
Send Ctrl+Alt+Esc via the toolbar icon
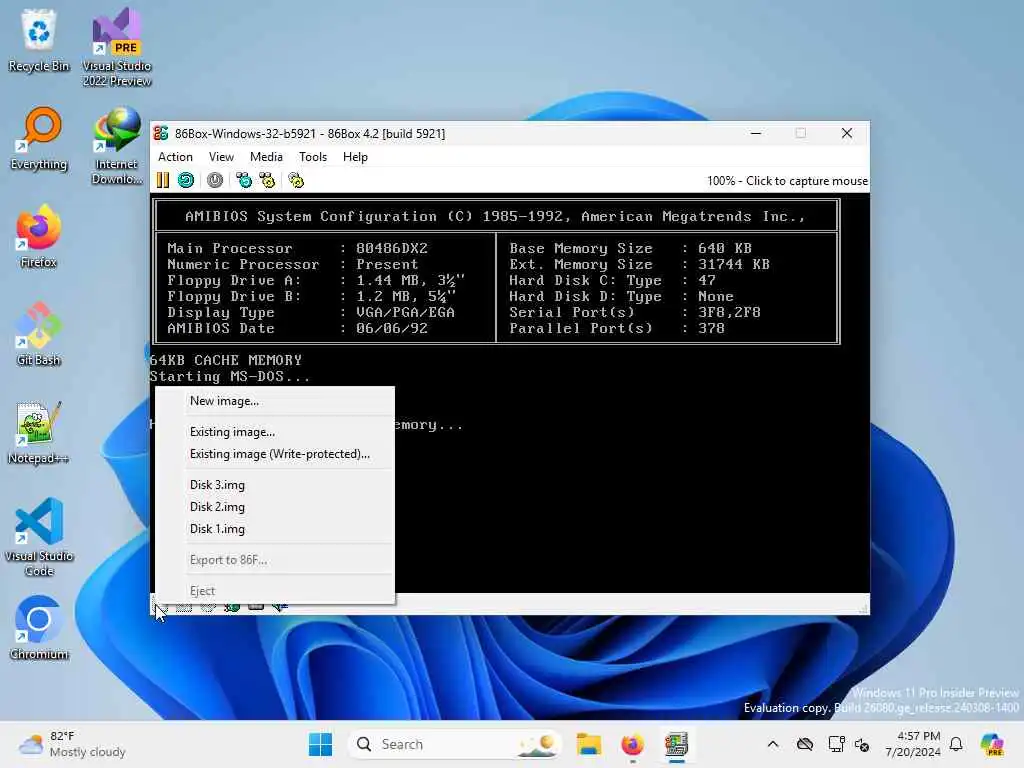267,180
